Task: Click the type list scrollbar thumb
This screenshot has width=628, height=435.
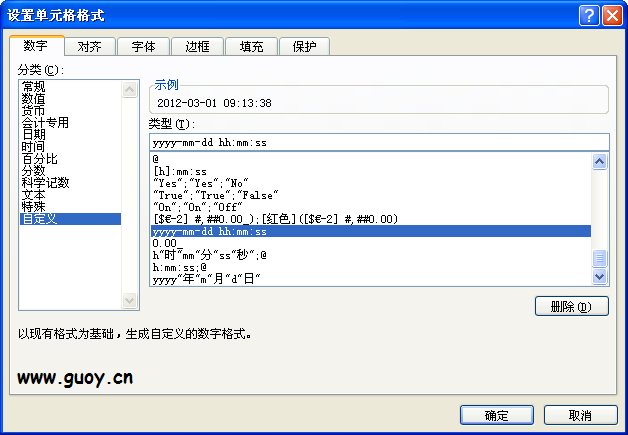Action: (x=599, y=258)
